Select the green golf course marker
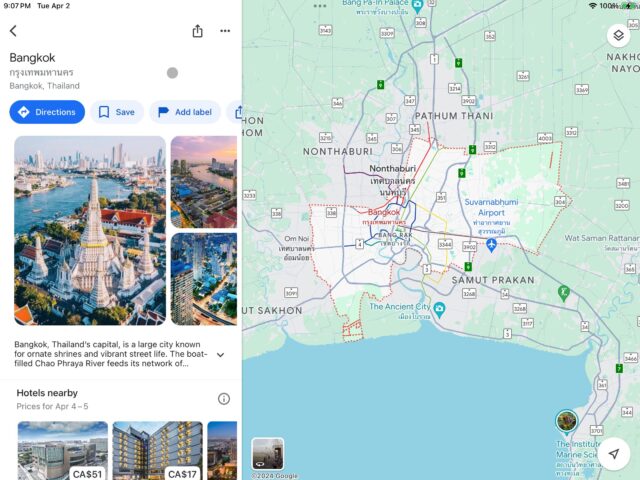This screenshot has height=480, width=640. click(563, 293)
